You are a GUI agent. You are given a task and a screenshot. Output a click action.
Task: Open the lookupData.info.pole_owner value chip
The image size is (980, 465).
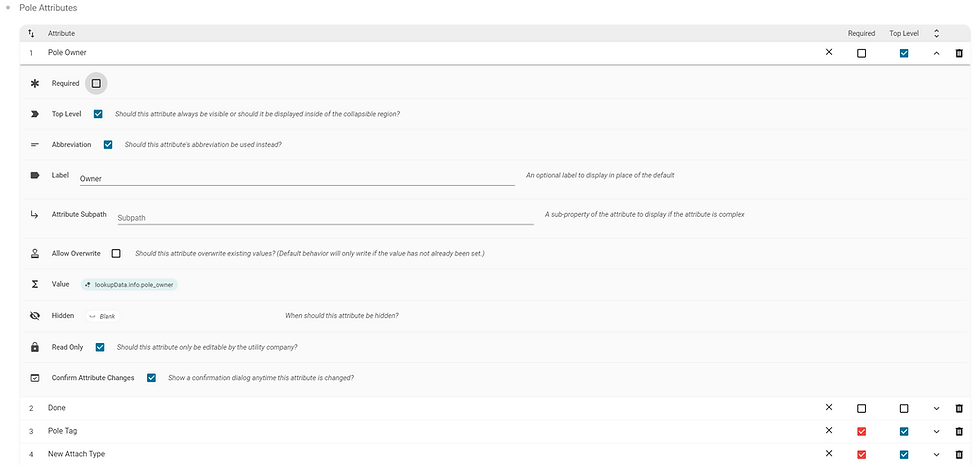coord(130,284)
